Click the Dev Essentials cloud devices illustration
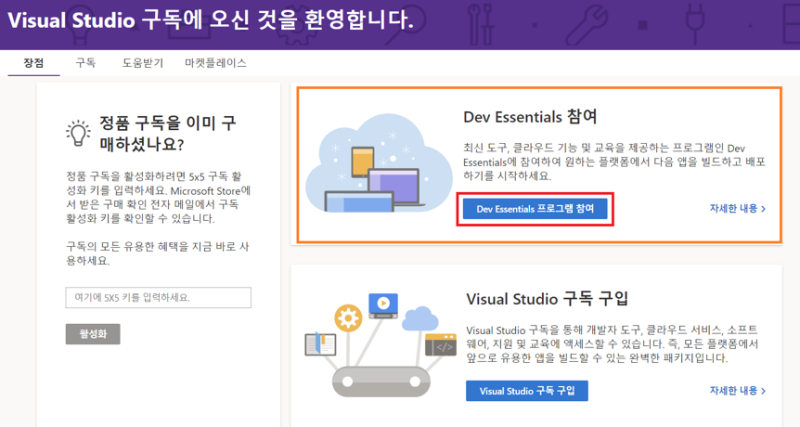Image resolution: width=800 pixels, height=427 pixels. (x=378, y=163)
